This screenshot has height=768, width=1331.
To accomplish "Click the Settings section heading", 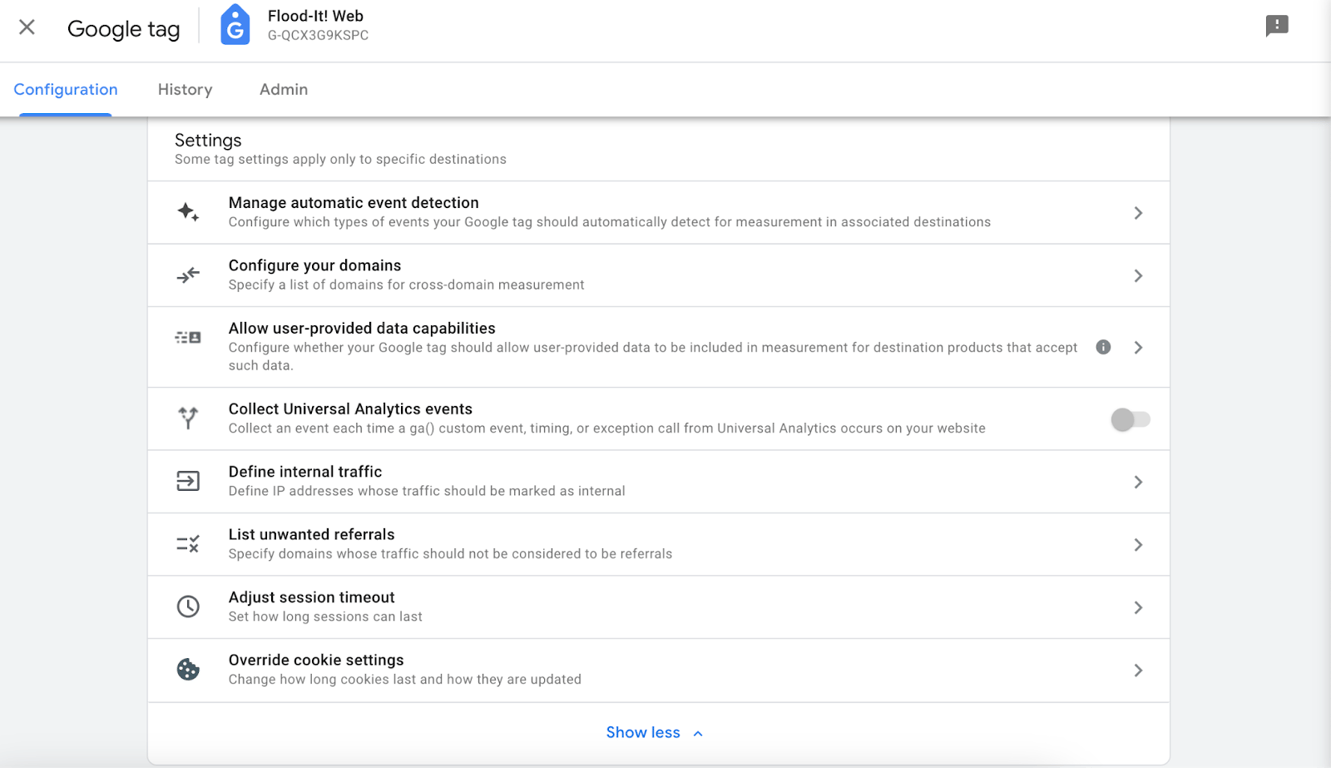I will click(208, 140).
